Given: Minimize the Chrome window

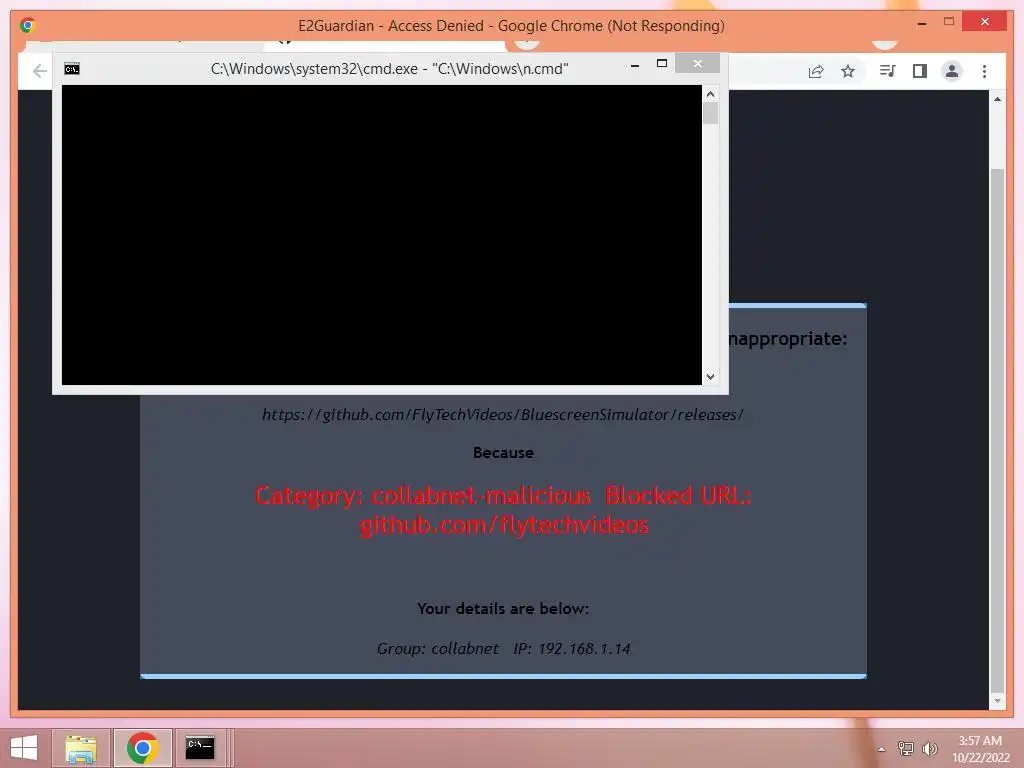Looking at the screenshot, I should pos(921,24).
